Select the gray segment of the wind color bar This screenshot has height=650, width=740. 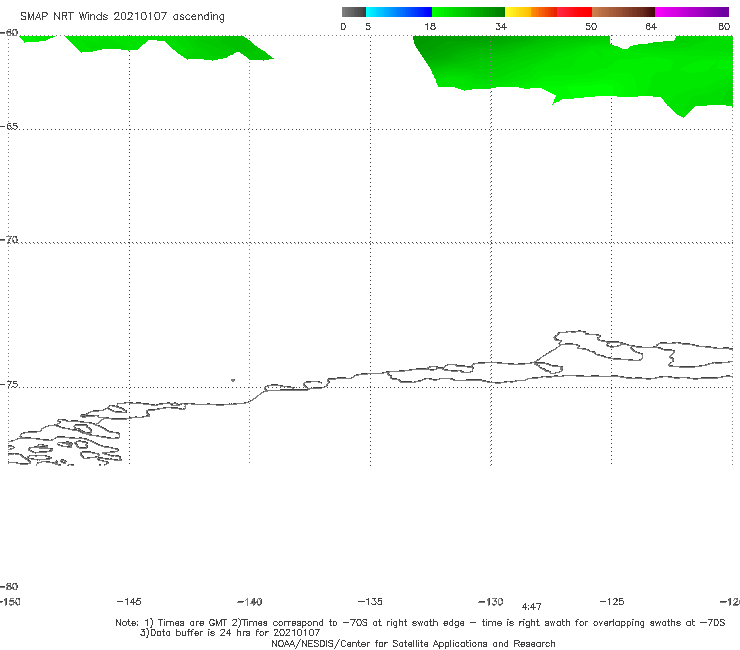[354, 12]
